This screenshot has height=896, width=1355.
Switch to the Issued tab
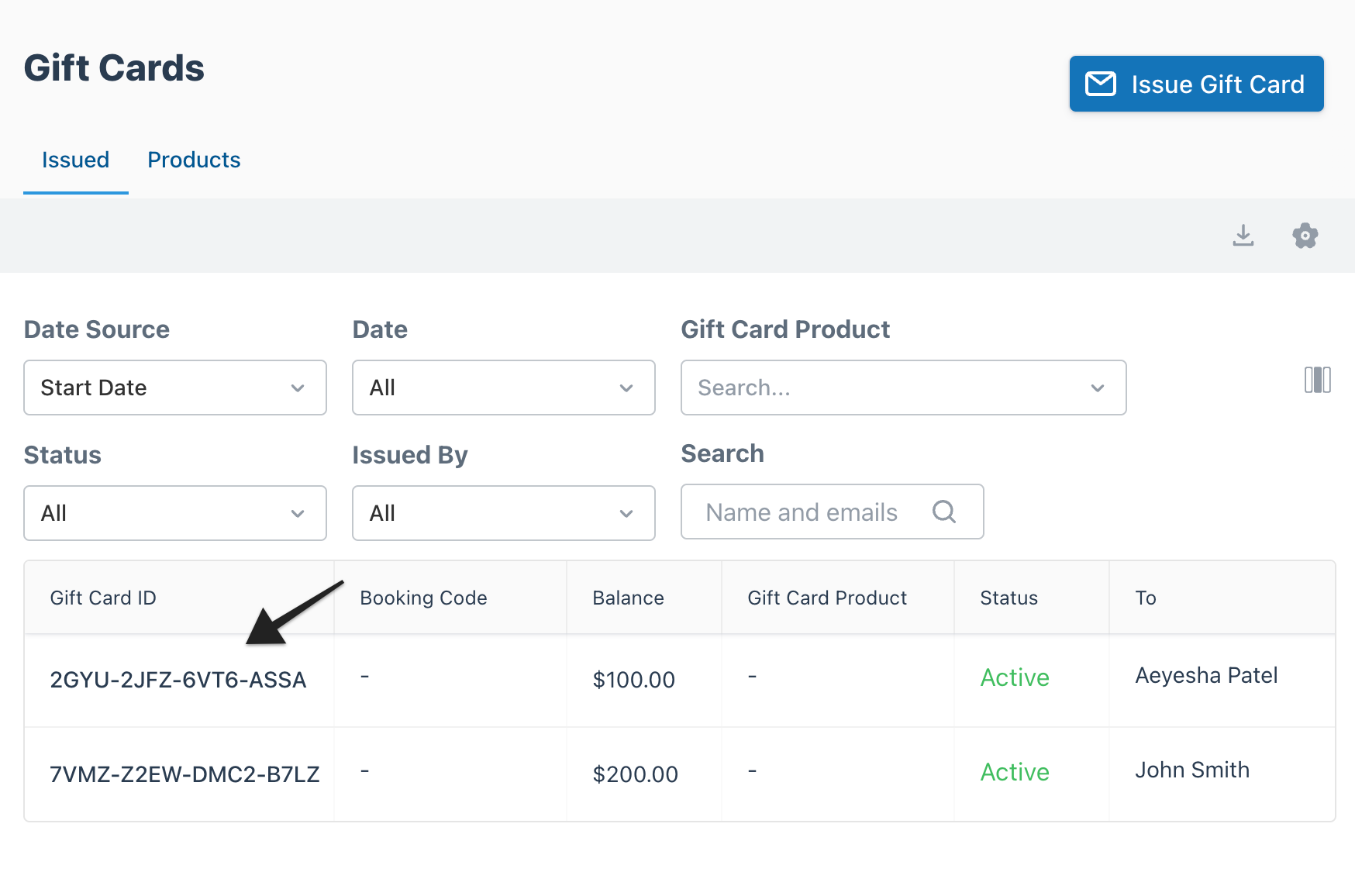pyautogui.click(x=75, y=160)
